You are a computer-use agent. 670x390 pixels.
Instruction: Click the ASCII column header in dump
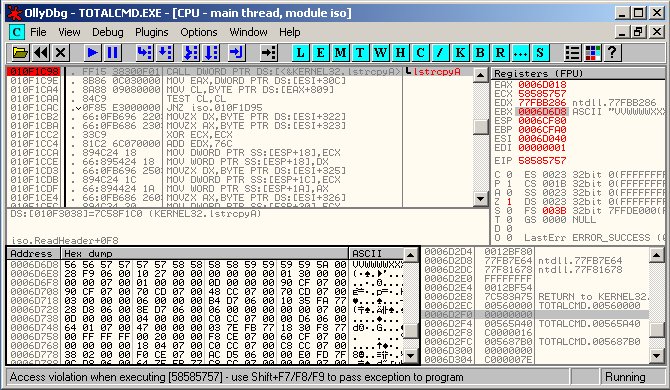click(376, 253)
